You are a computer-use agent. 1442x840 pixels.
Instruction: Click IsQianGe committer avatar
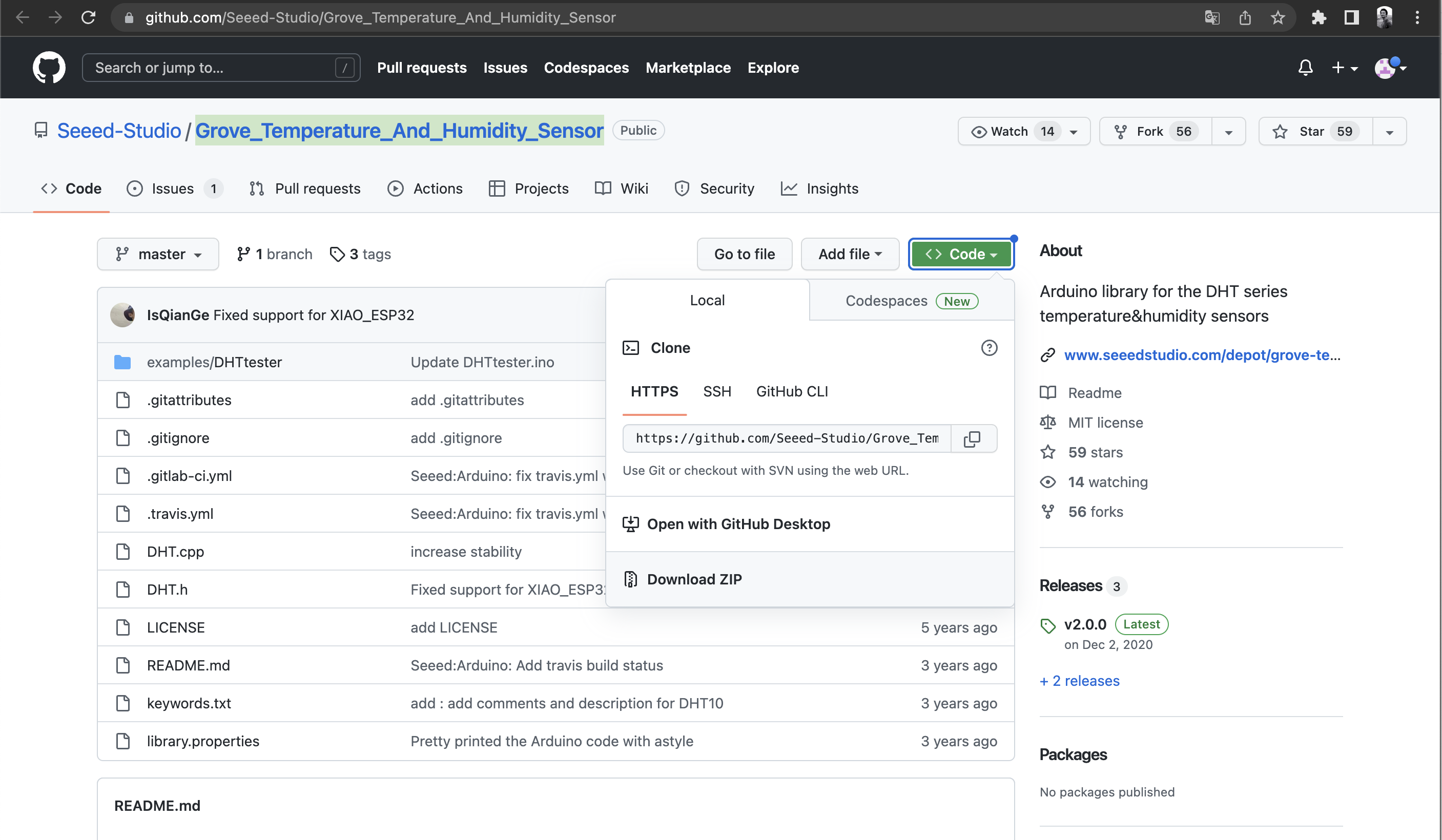click(122, 314)
